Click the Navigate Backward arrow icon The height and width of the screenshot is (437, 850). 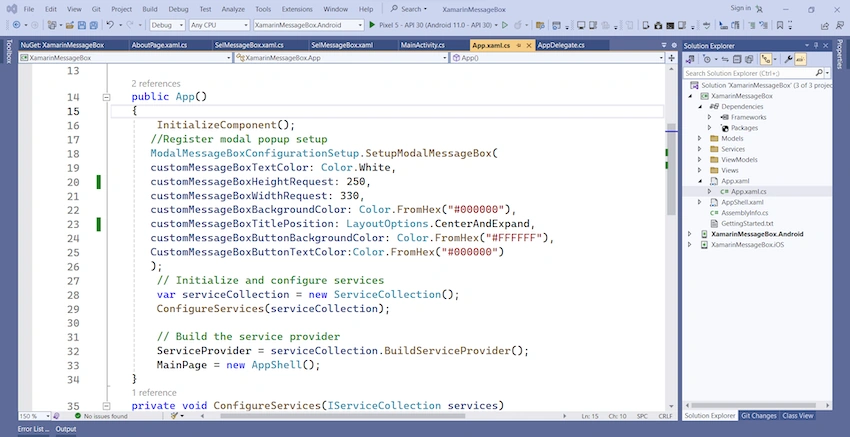pyautogui.click(x=17, y=25)
